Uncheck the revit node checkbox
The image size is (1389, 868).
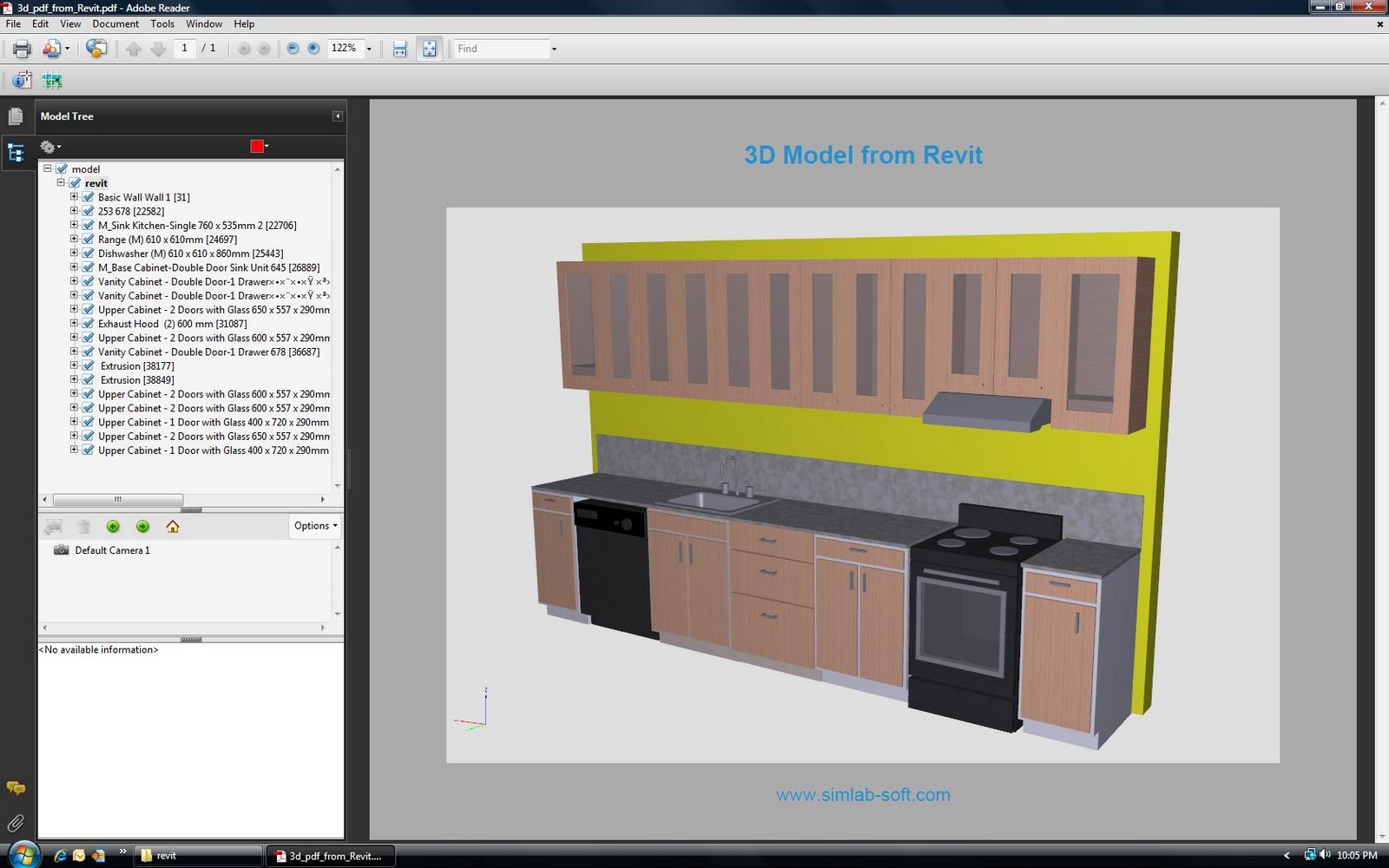[x=75, y=183]
